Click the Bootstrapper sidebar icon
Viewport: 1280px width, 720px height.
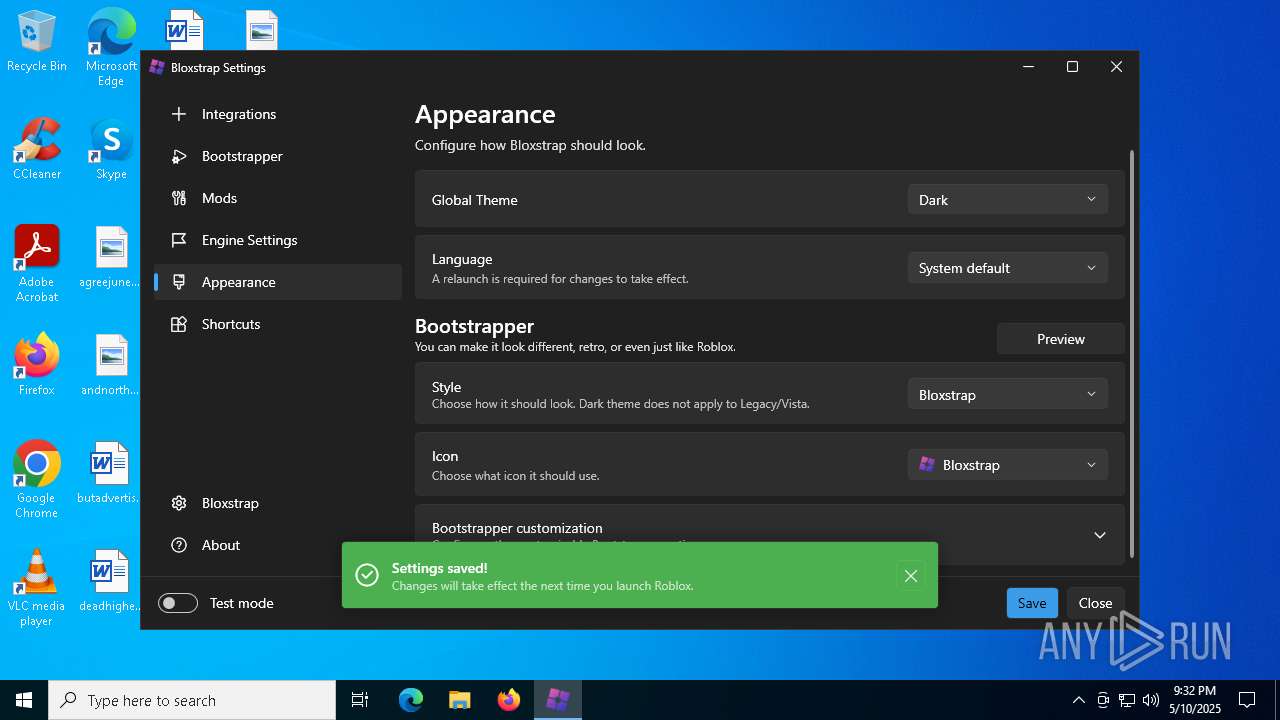[179, 156]
